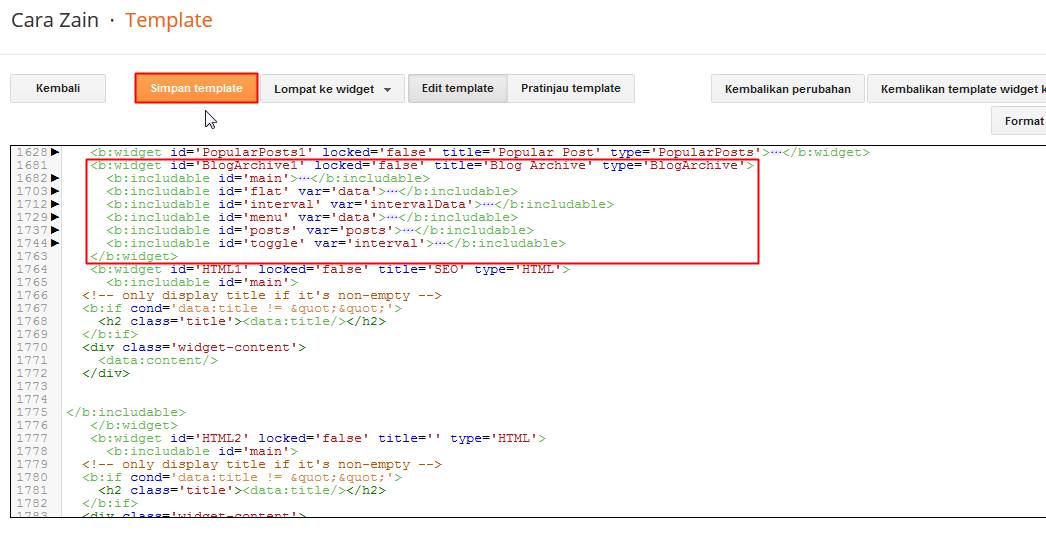This screenshot has width=1046, height=534.
Task: Click the Kembalikan perubahan button
Action: [x=788, y=89]
